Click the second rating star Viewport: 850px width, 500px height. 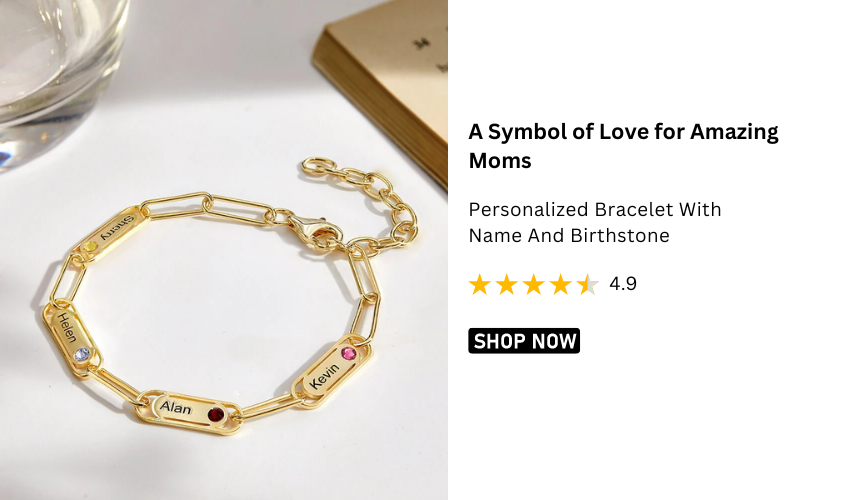tap(506, 284)
